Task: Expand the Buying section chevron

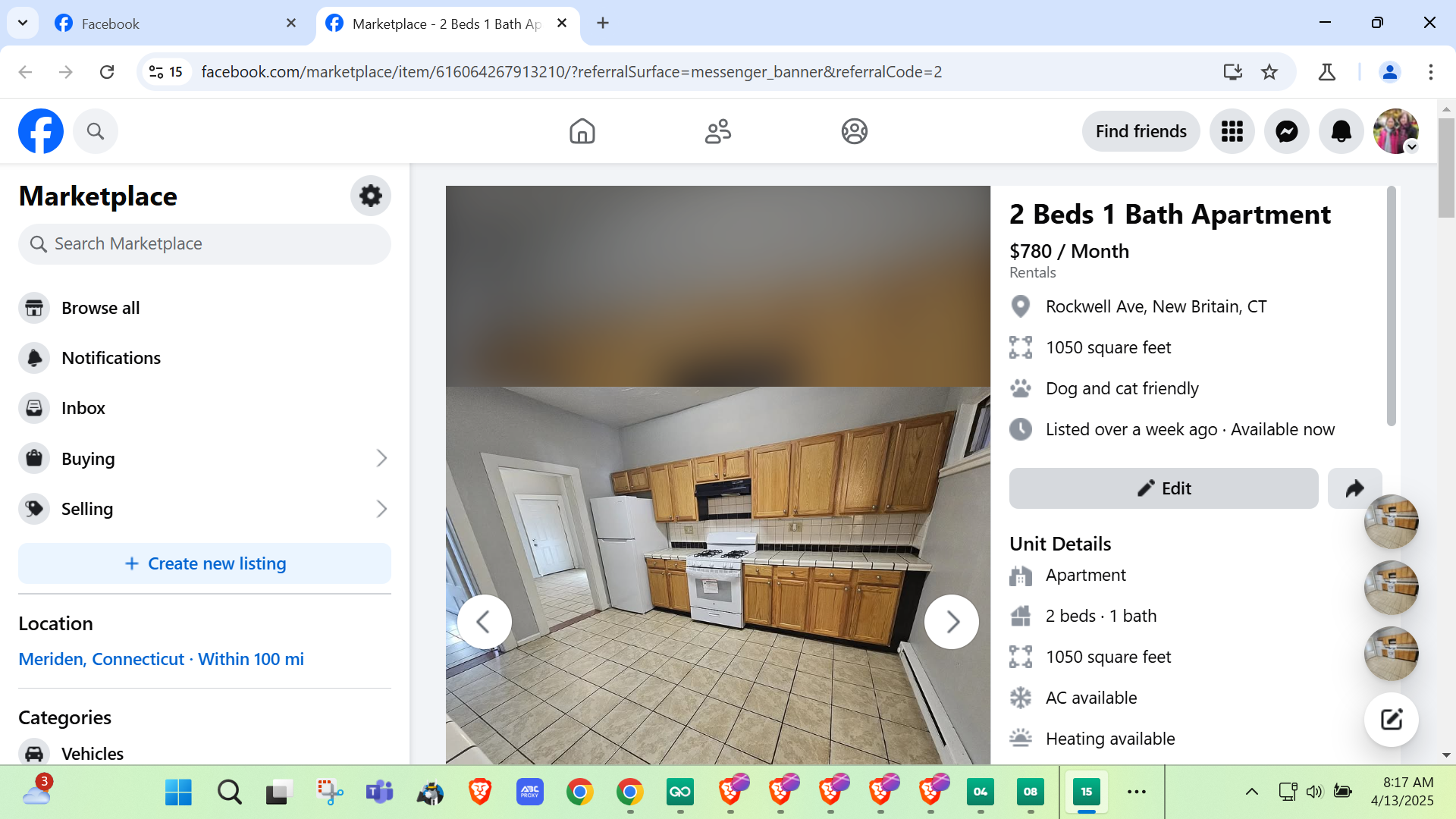Action: point(381,458)
